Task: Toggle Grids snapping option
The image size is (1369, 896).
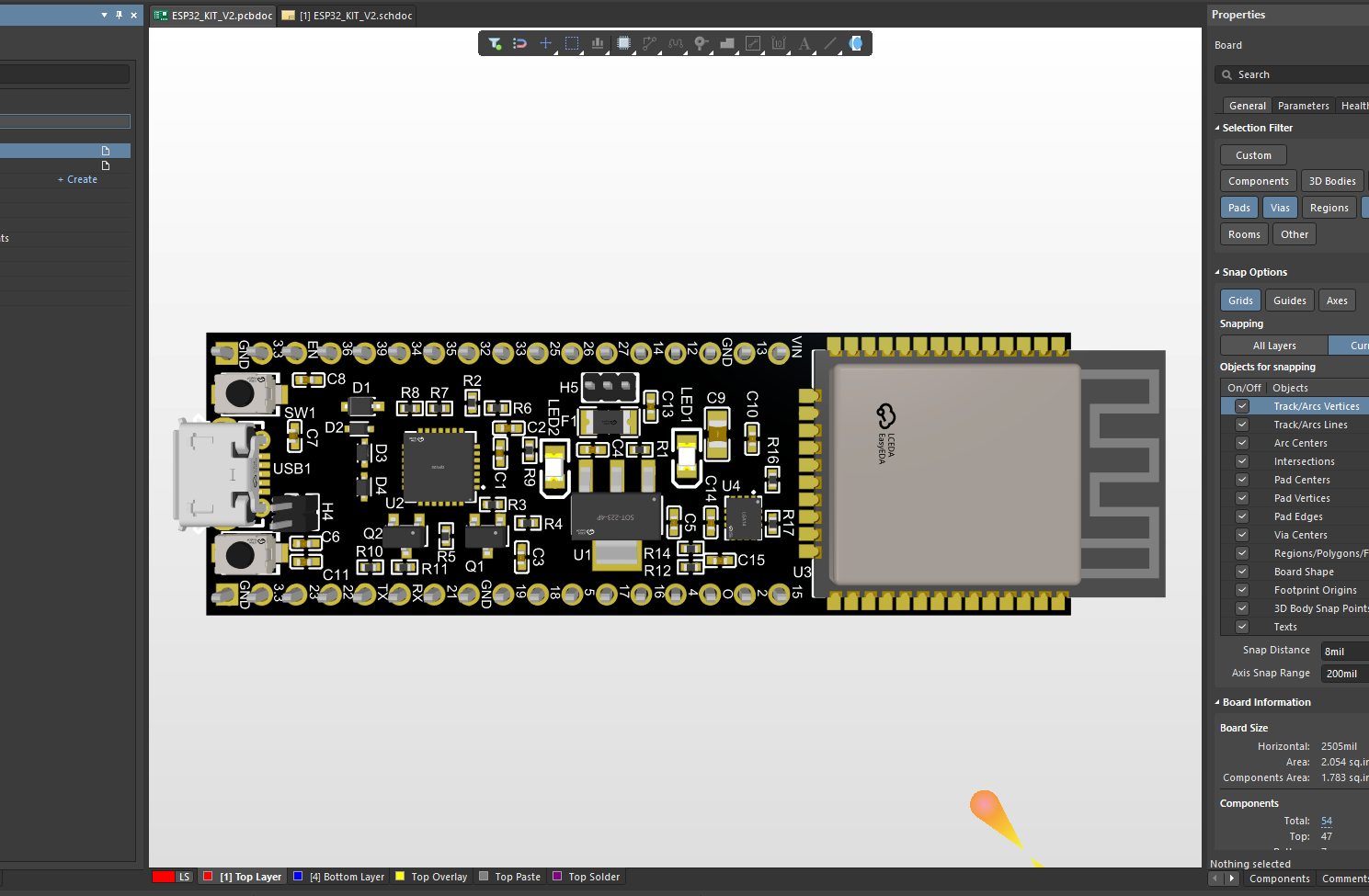Action: point(1240,301)
